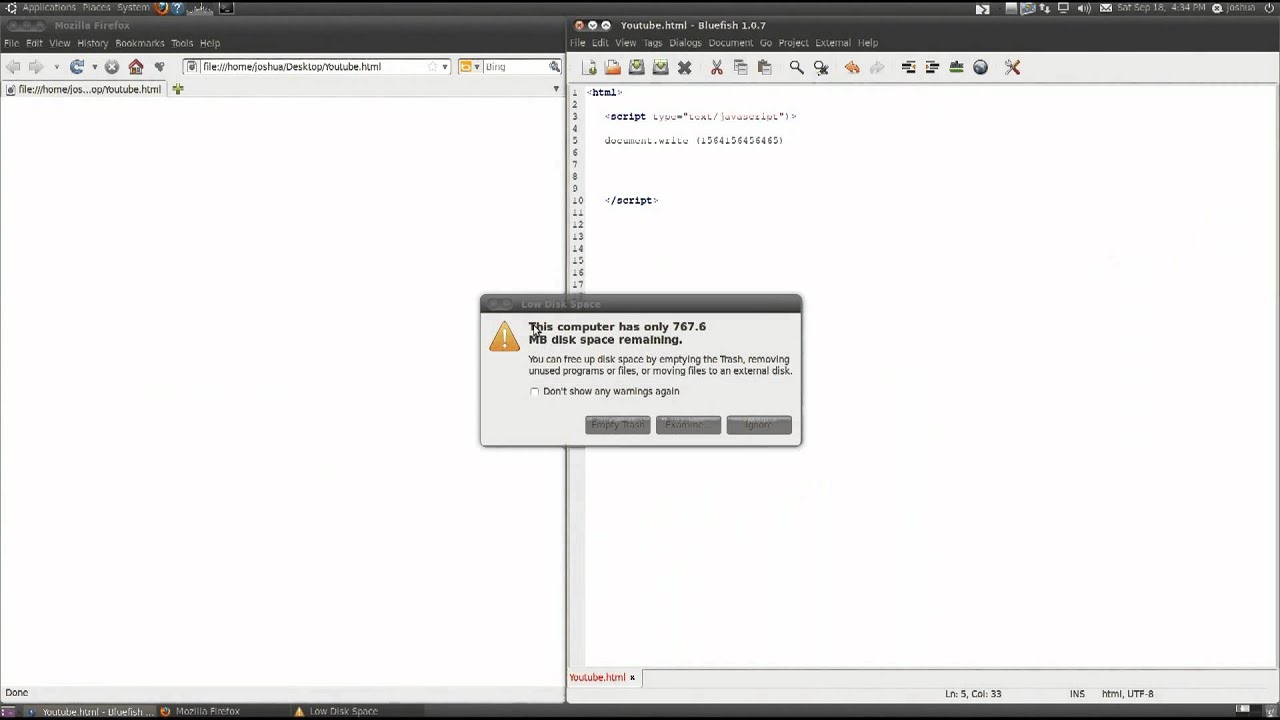Open the System menu in top panel
The image size is (1280, 720).
[132, 7]
